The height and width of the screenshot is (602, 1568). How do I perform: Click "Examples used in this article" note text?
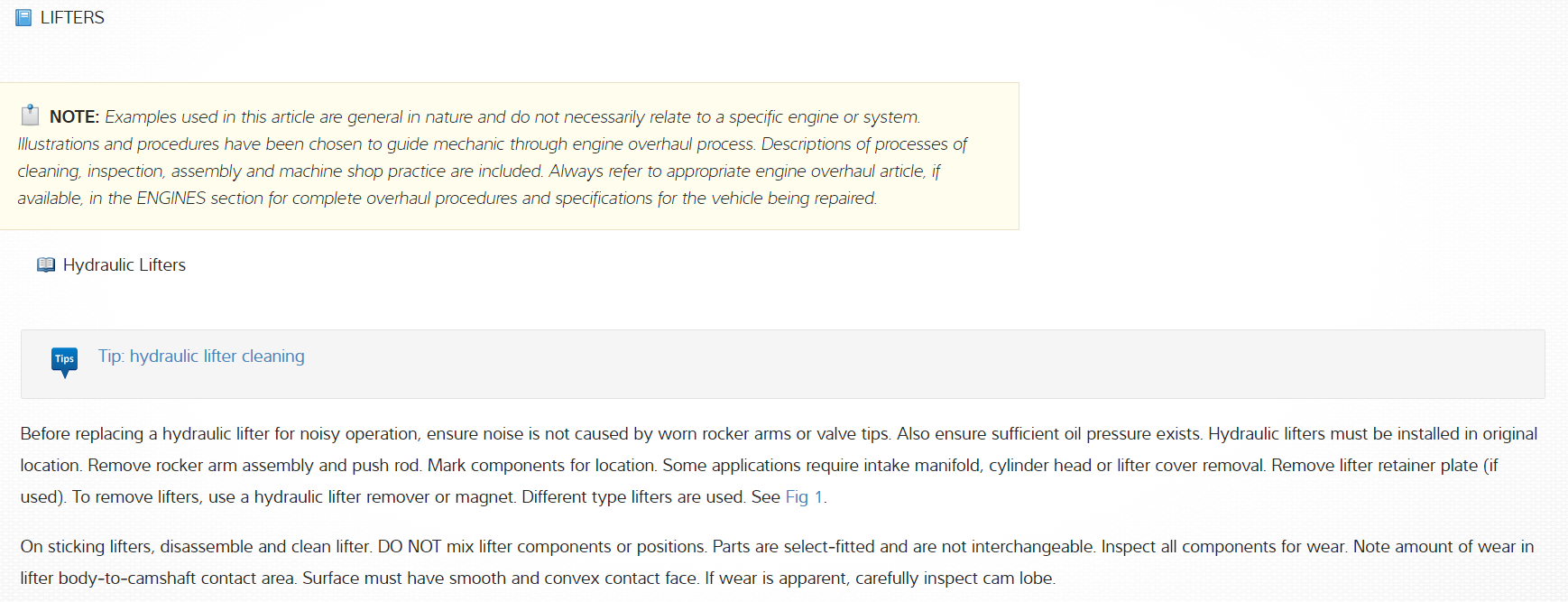(209, 117)
